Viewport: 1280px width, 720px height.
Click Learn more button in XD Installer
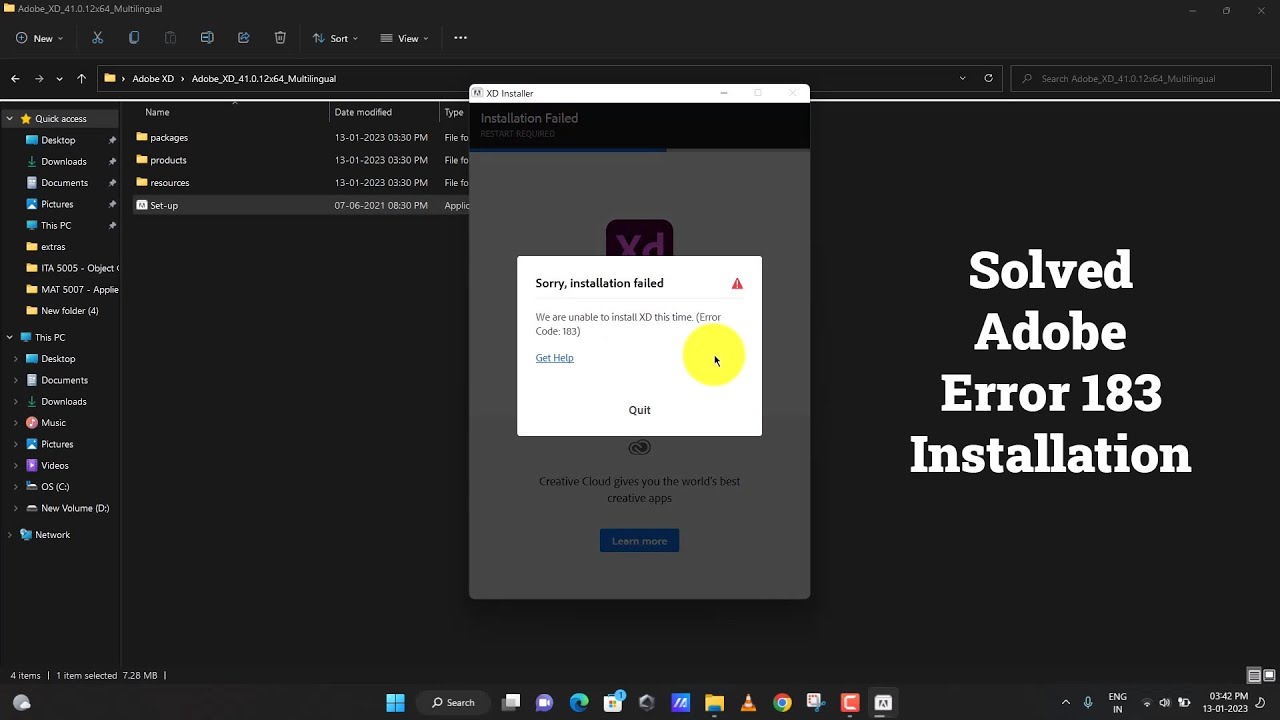tap(639, 541)
